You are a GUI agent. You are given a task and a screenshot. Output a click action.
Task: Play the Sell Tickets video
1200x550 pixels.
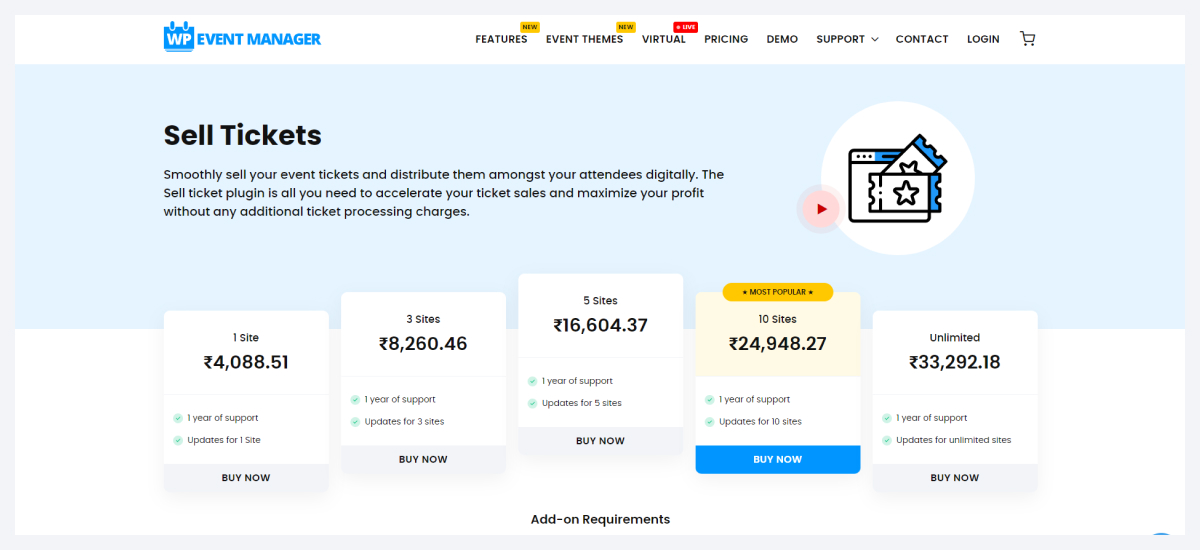pyautogui.click(x=821, y=209)
